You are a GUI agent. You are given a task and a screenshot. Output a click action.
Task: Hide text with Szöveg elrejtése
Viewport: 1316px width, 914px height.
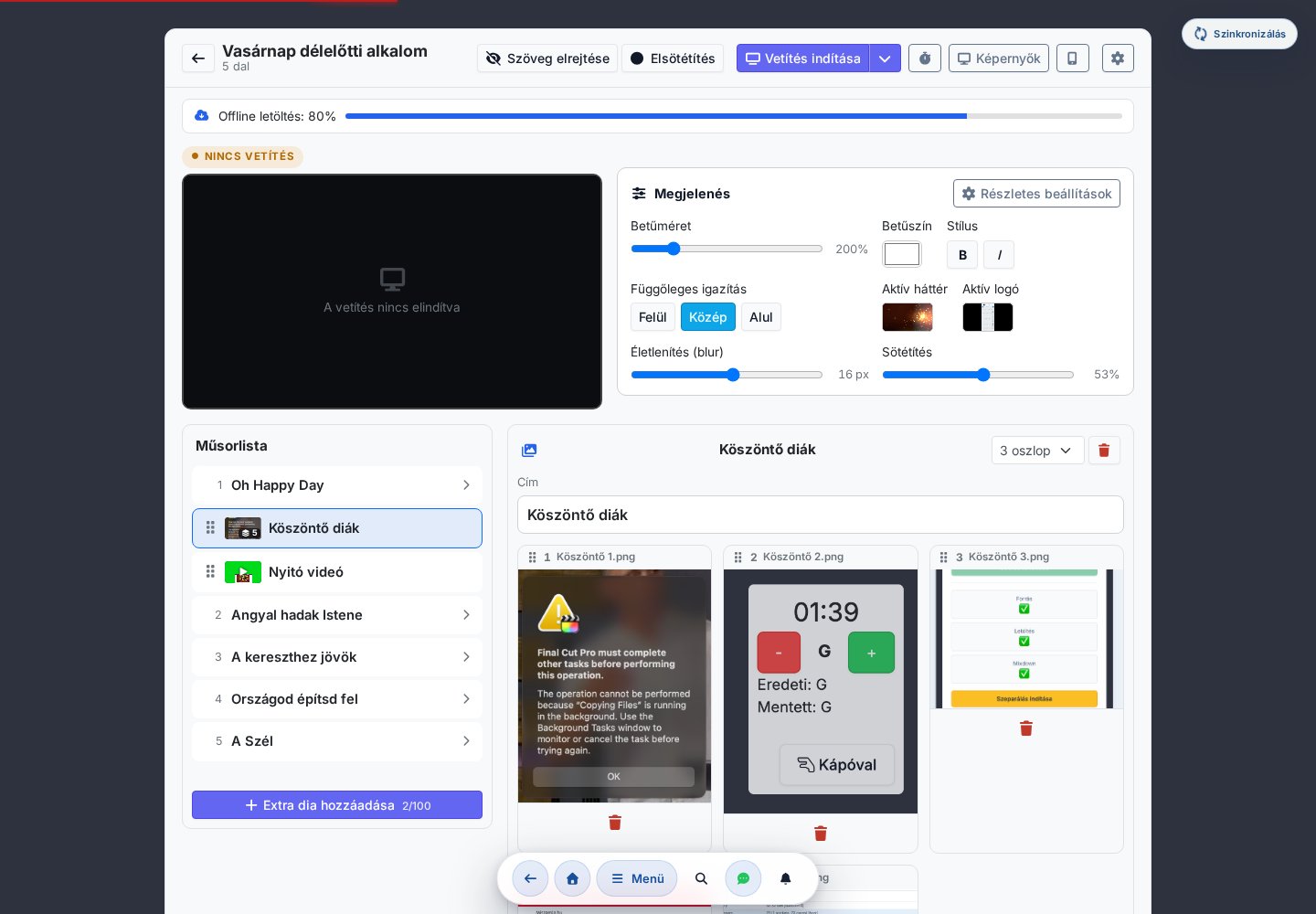(547, 58)
